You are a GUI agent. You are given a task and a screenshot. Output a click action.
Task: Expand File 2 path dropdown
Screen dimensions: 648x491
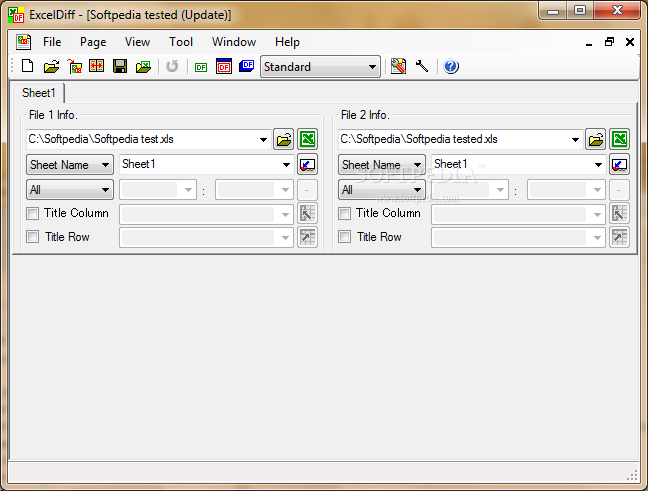click(x=575, y=140)
